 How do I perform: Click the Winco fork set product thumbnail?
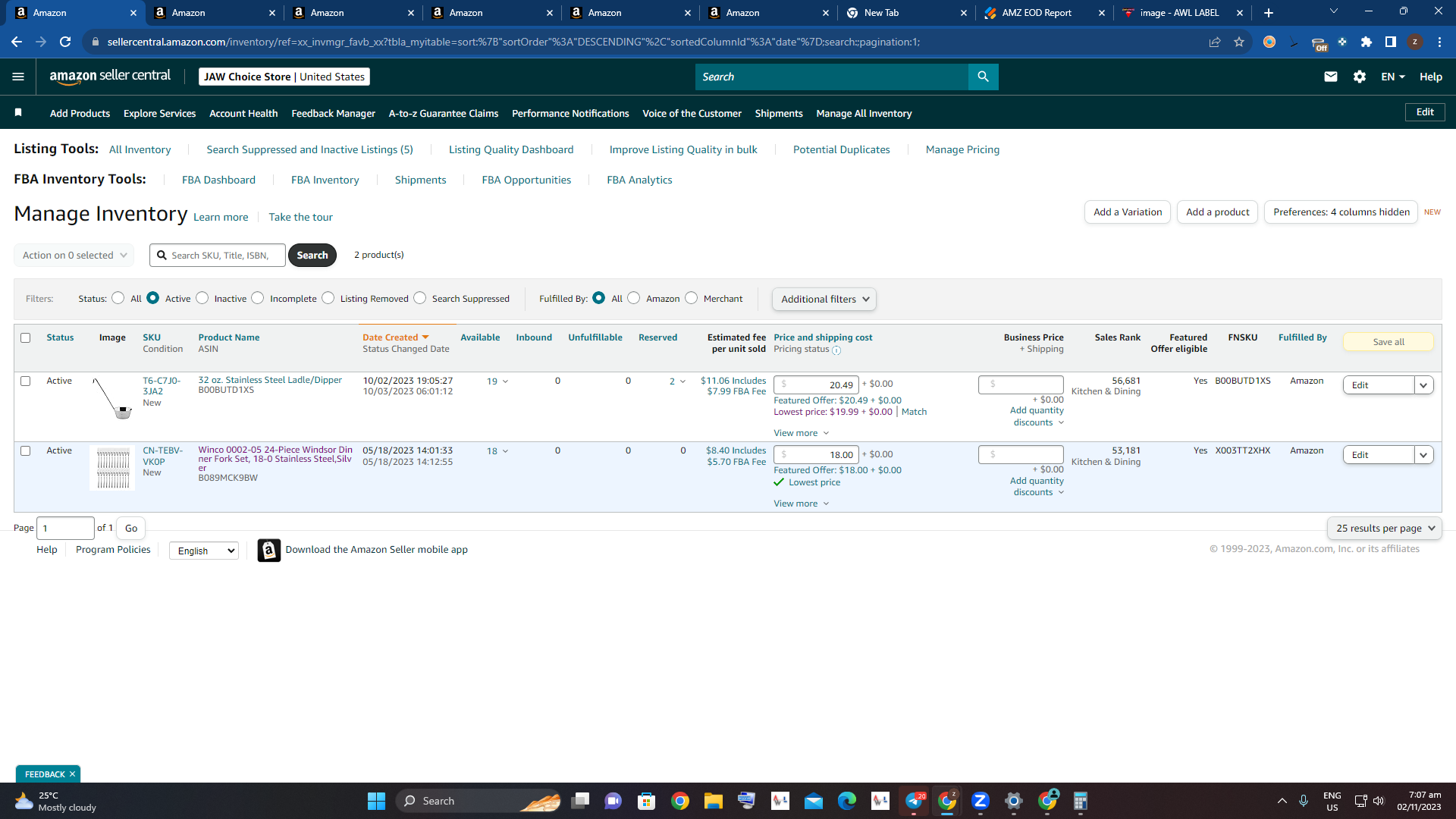(112, 468)
